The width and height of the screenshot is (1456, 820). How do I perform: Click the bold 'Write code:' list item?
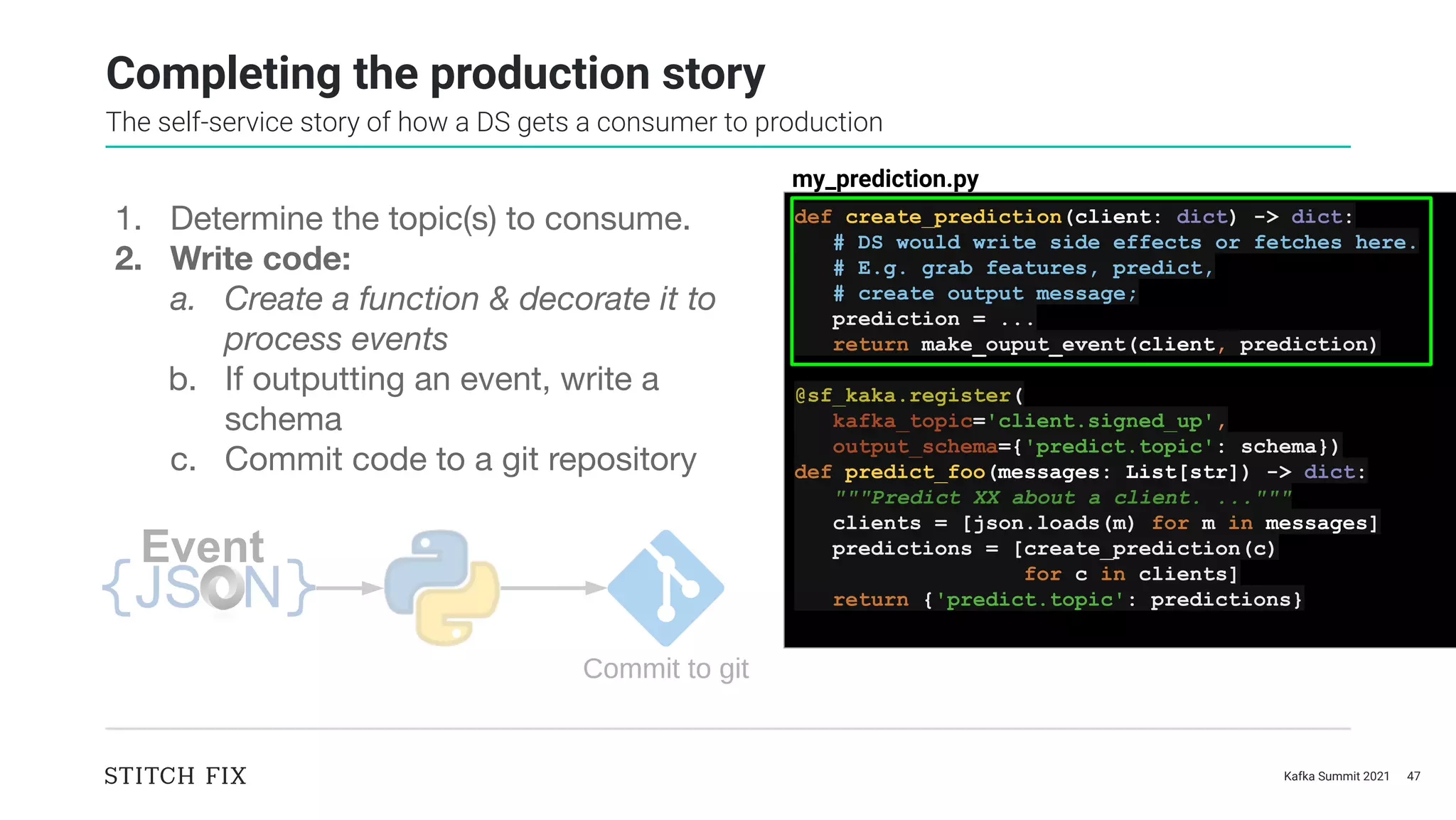[x=232, y=259]
